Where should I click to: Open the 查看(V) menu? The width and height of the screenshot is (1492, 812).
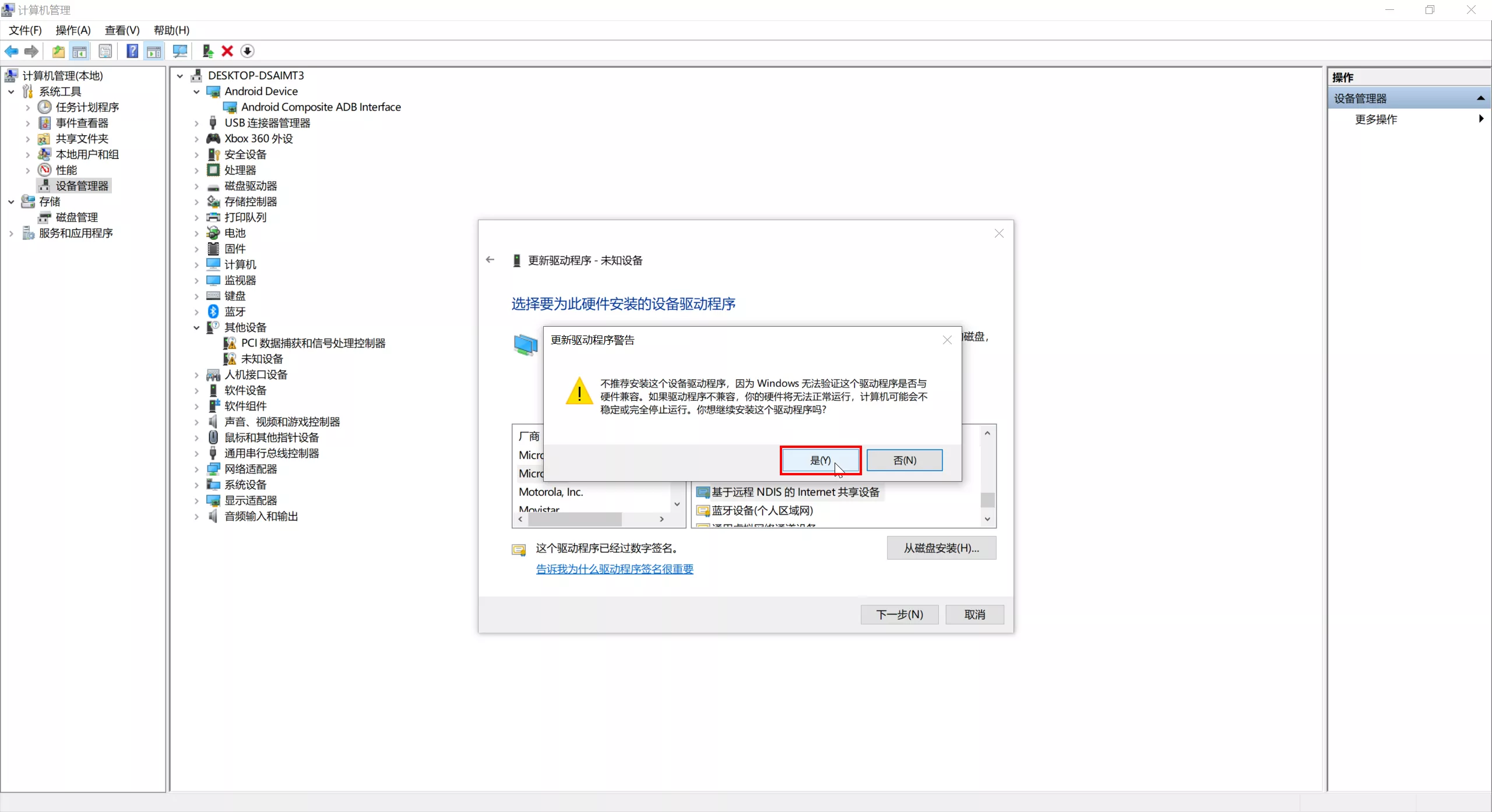tap(122, 30)
